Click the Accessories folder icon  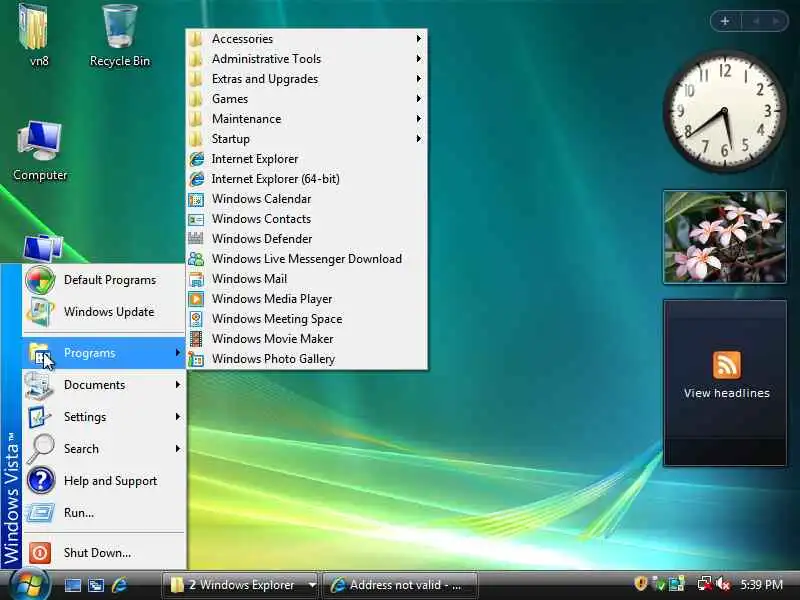pos(196,39)
